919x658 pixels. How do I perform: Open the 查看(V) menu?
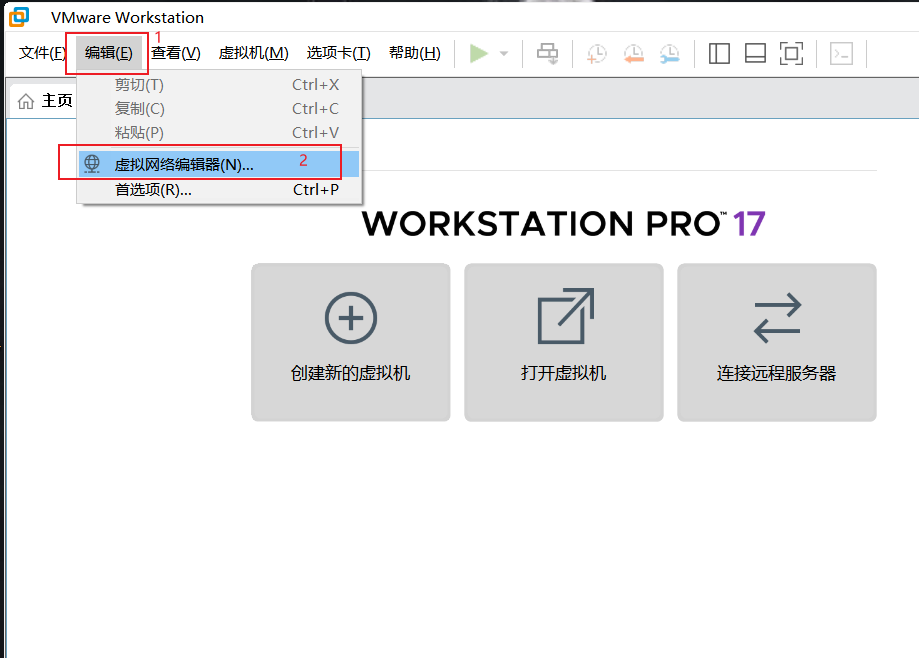(176, 53)
